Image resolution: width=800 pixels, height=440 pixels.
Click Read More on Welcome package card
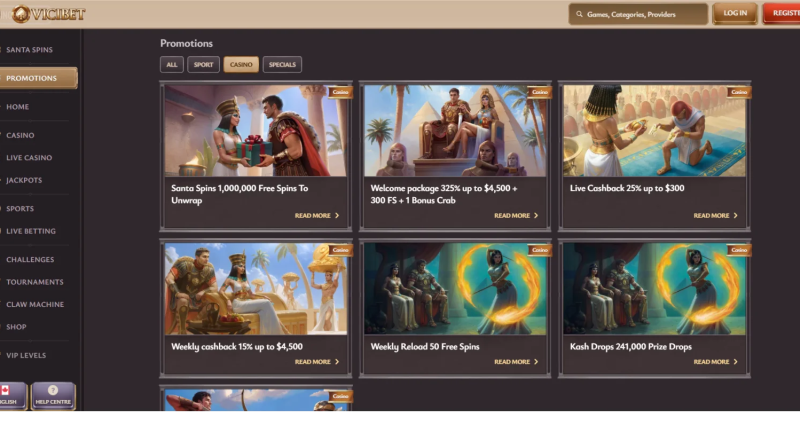516,215
